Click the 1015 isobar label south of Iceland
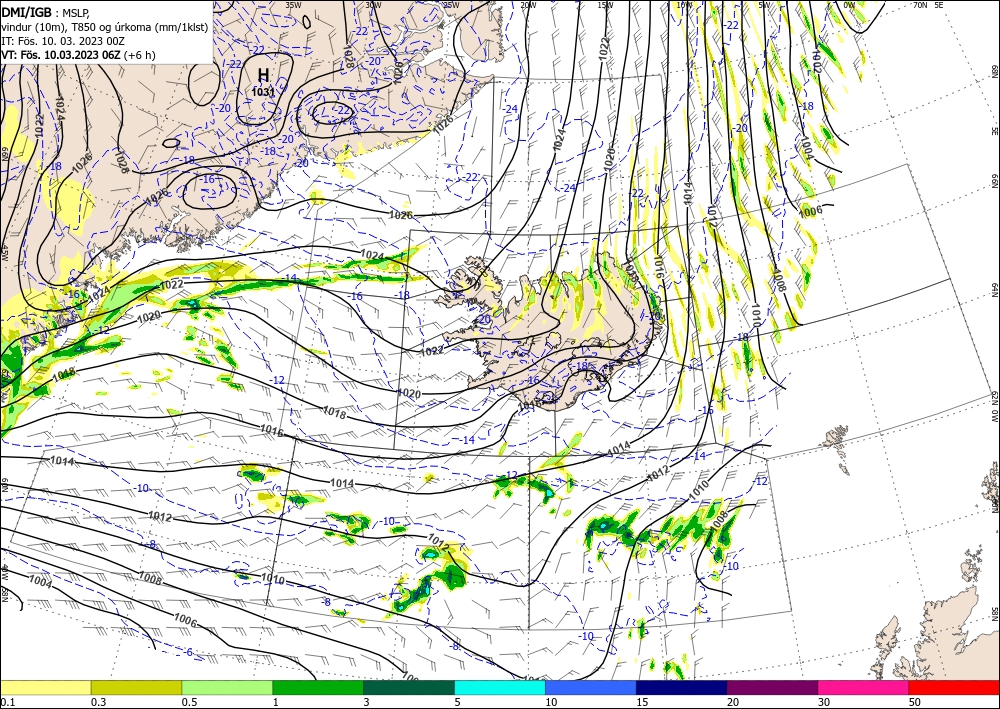This screenshot has height=709, width=1000. click(x=529, y=404)
